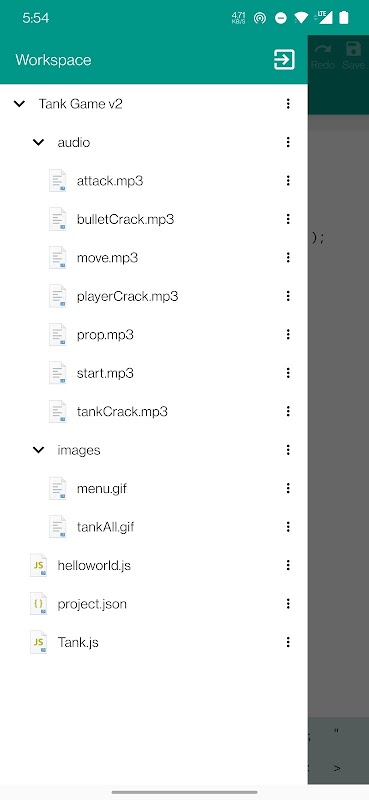The height and width of the screenshot is (800, 369).
Task: Collapse the audio folder
Action: (x=38, y=142)
